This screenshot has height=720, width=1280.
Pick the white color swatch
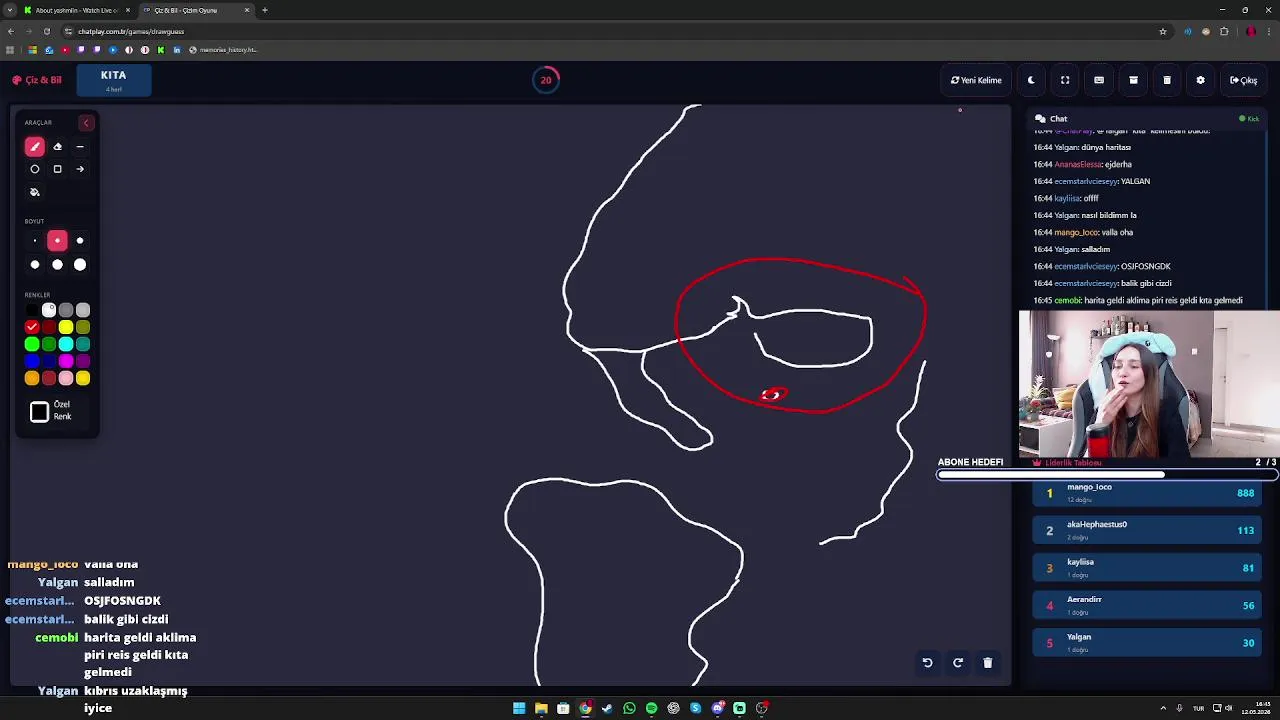(x=49, y=310)
